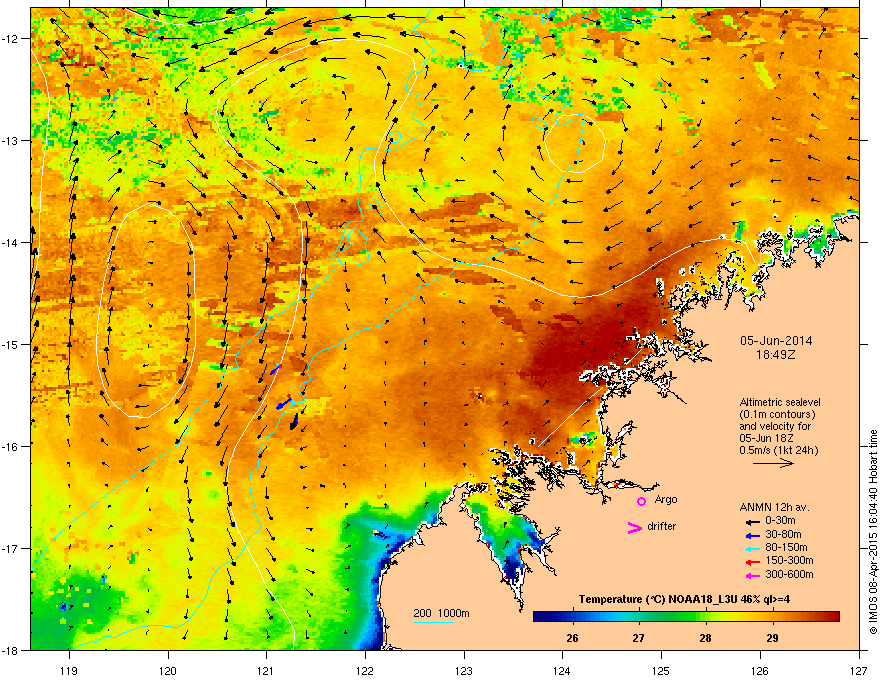
Task: Click the colorbar value "27"
Action: (638, 638)
